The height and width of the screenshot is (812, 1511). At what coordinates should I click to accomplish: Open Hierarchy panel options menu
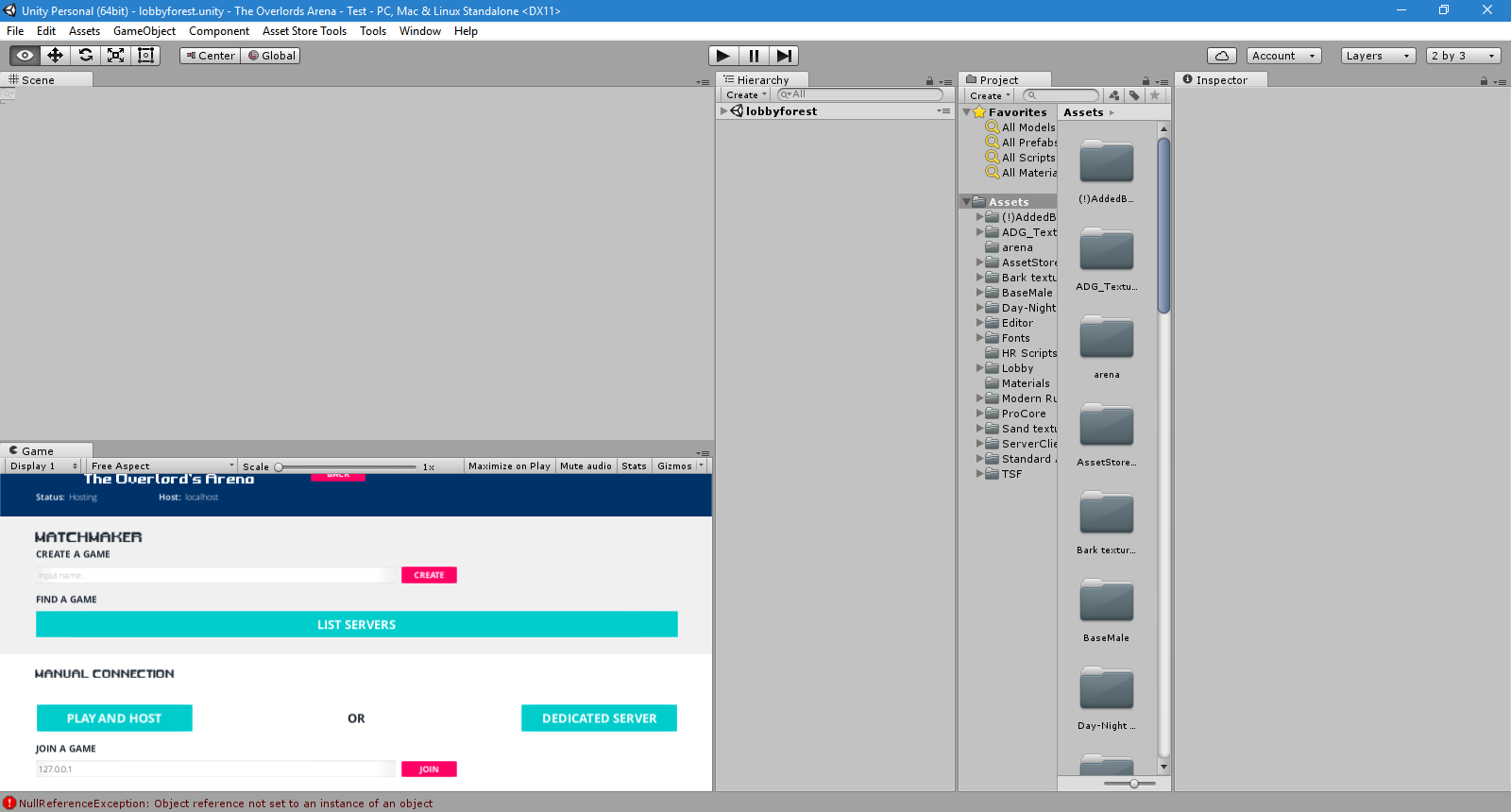[946, 82]
